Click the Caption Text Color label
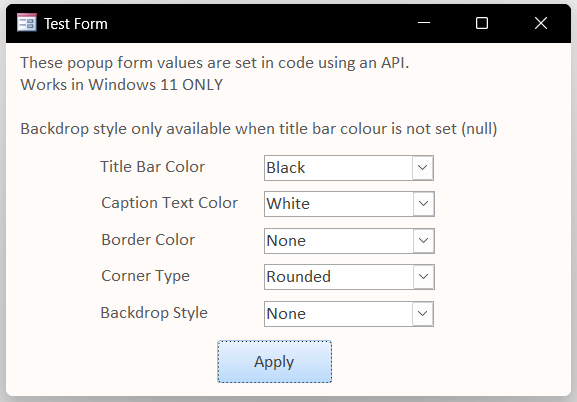Screen dimensions: 577x402 point(170,203)
